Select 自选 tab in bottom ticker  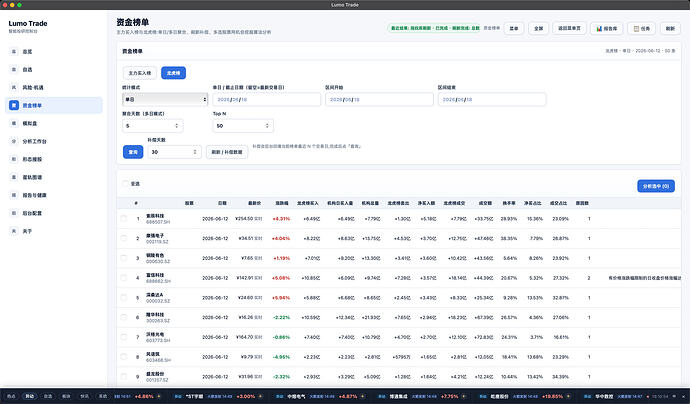tap(48, 397)
